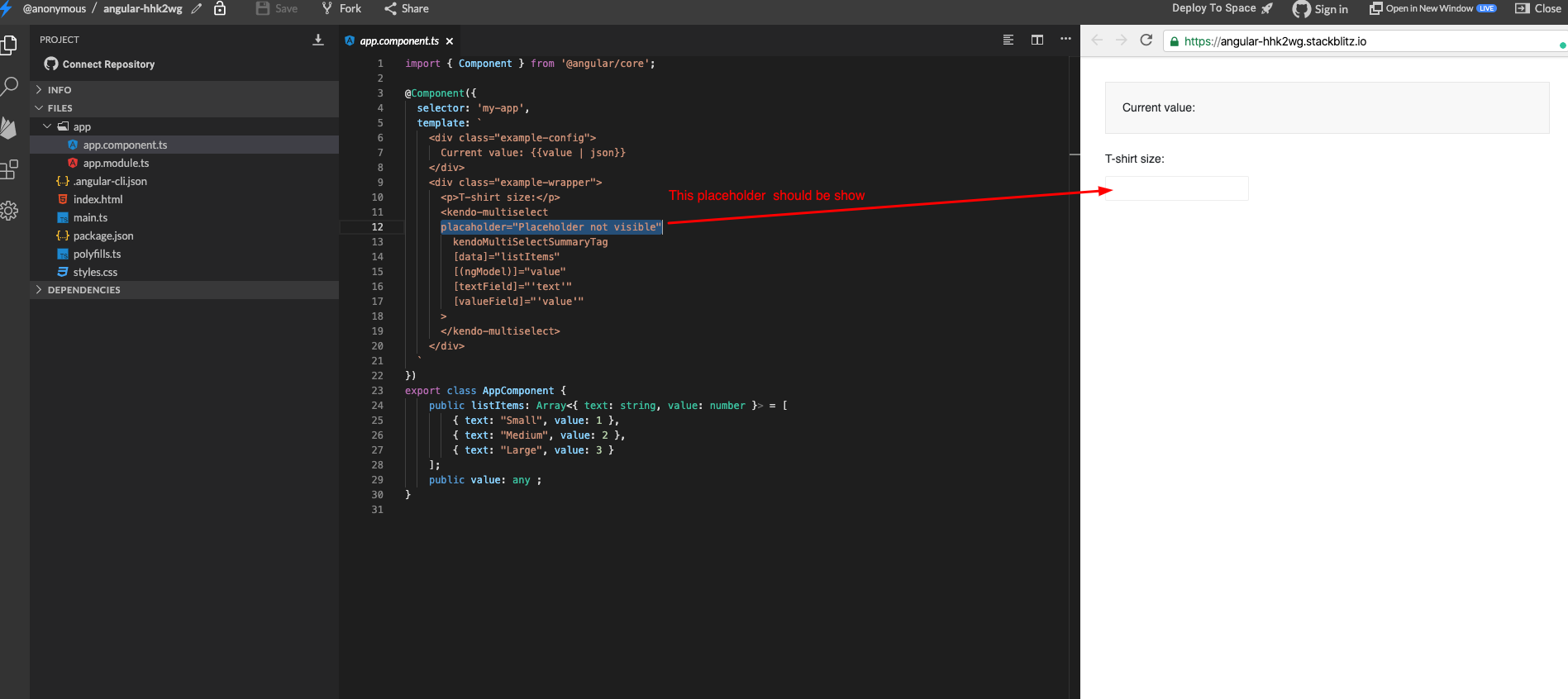Click the 'public value: any ;' line
The height and width of the screenshot is (699, 1568).
(485, 480)
